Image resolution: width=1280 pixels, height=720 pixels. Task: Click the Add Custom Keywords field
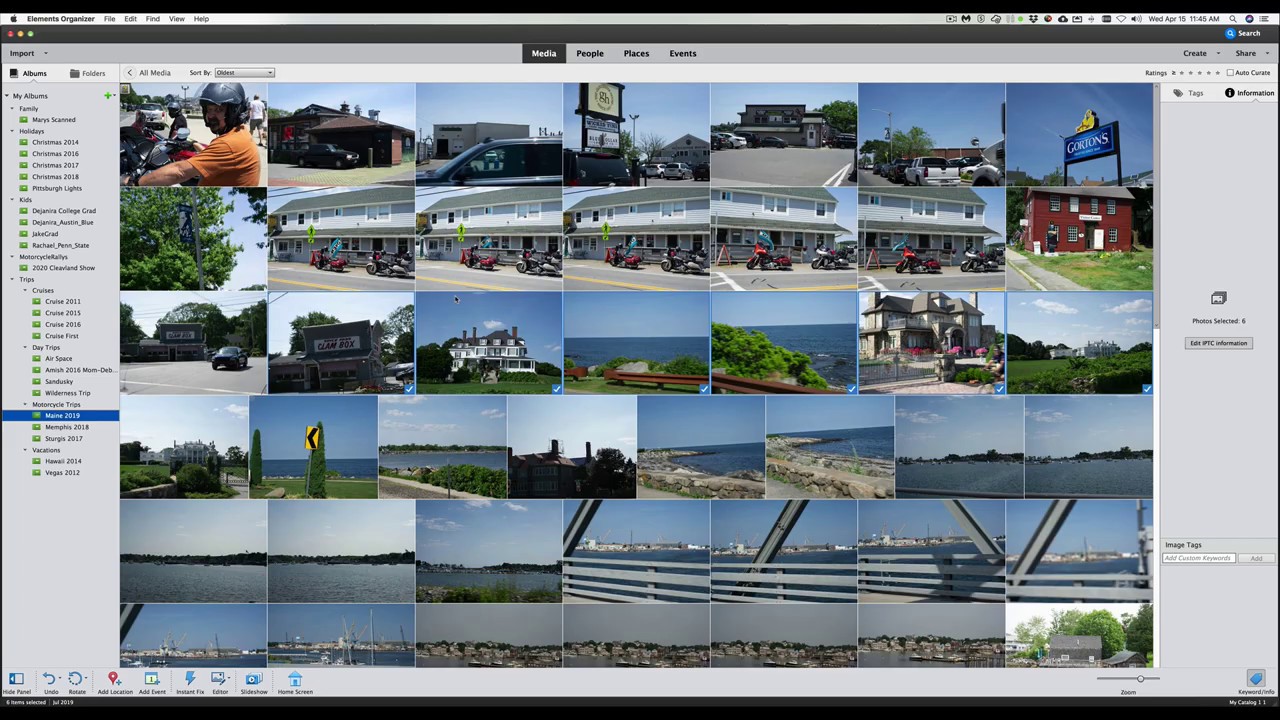click(x=1199, y=558)
